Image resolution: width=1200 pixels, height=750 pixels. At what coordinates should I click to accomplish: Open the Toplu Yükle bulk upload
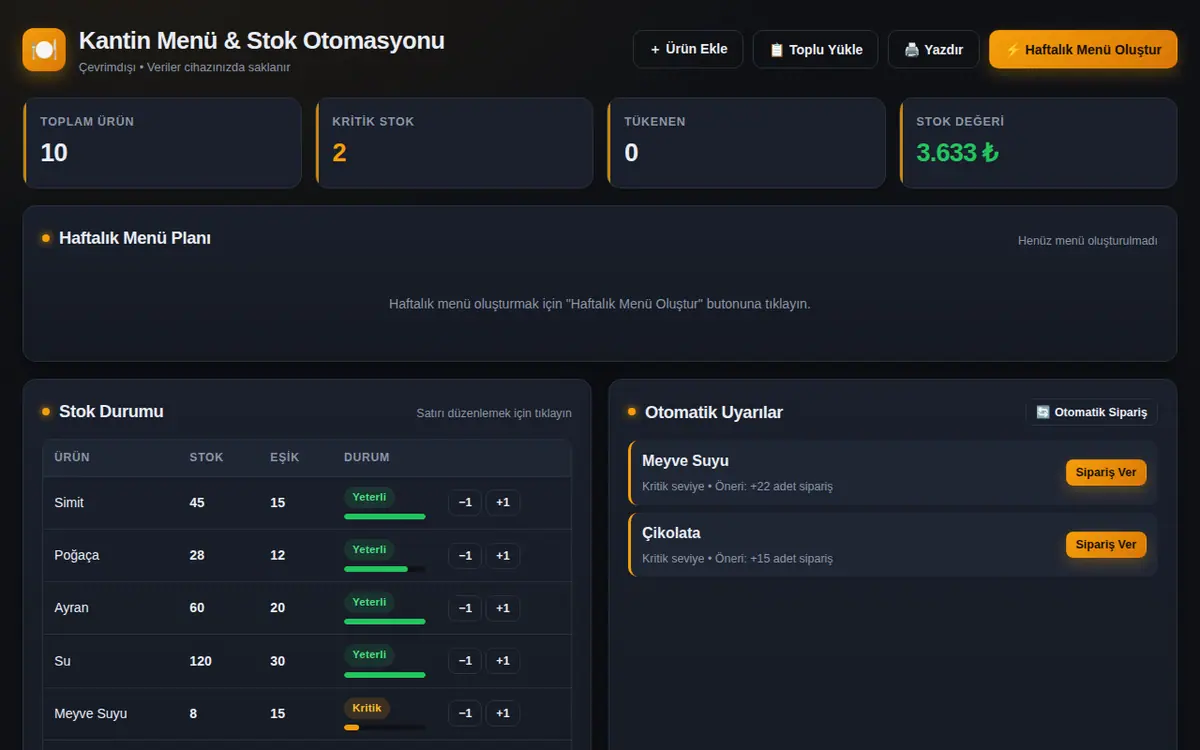pos(815,49)
